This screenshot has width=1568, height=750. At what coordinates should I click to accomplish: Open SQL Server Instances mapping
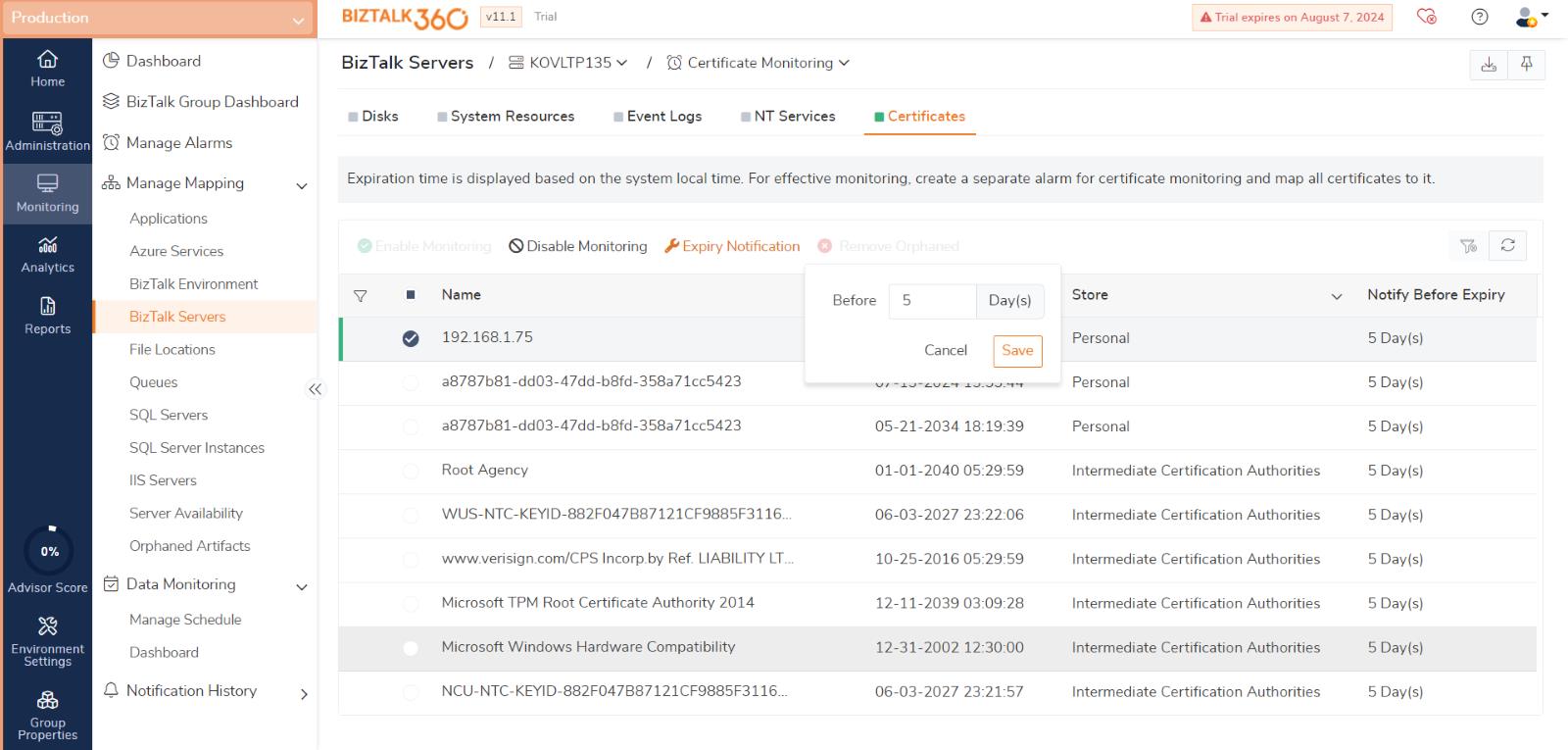197,448
